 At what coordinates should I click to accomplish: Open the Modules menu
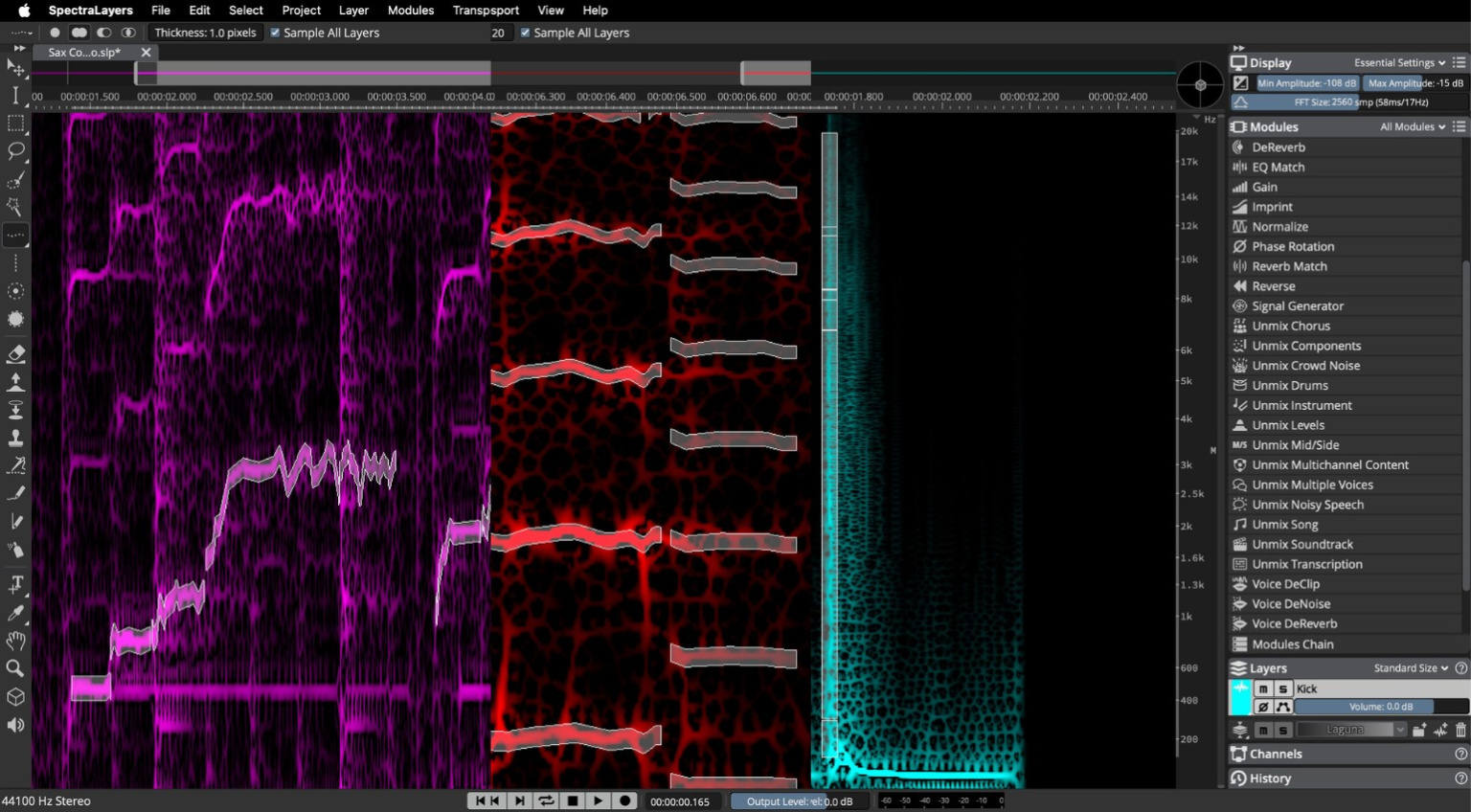coord(410,11)
